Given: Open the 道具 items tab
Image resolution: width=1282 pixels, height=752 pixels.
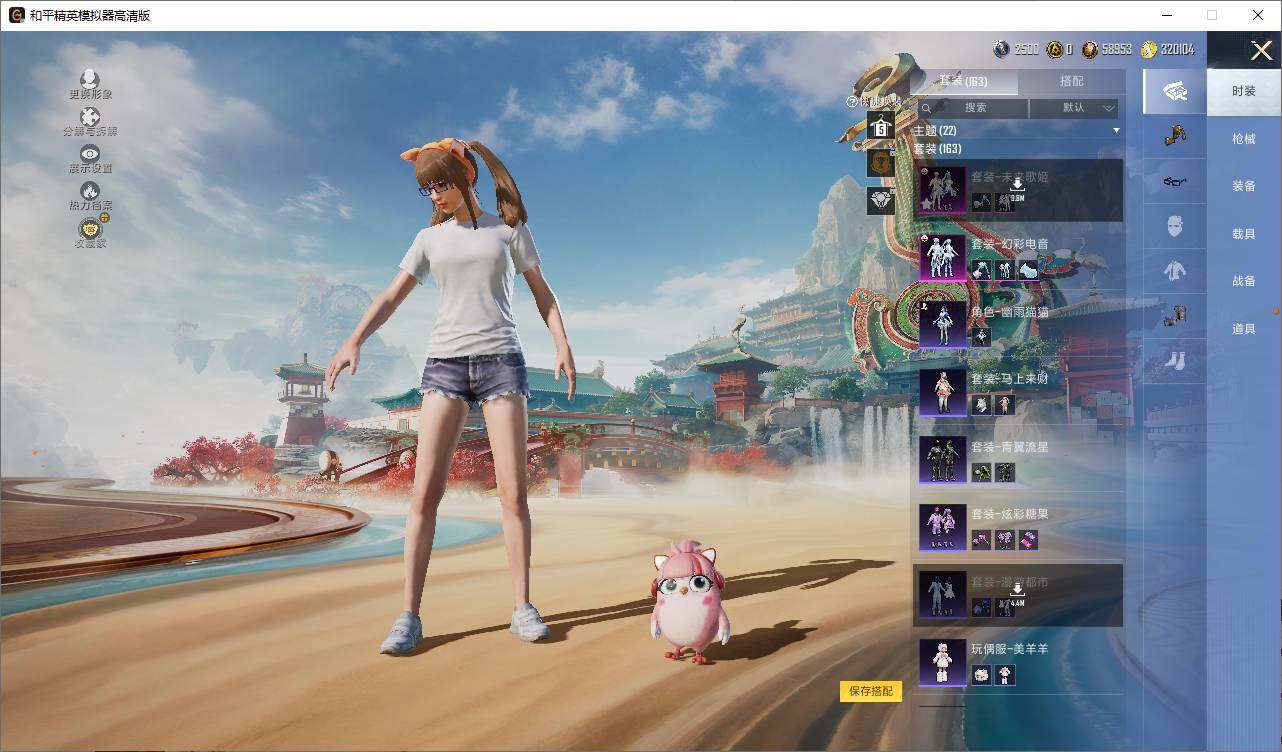Looking at the screenshot, I should point(1244,328).
